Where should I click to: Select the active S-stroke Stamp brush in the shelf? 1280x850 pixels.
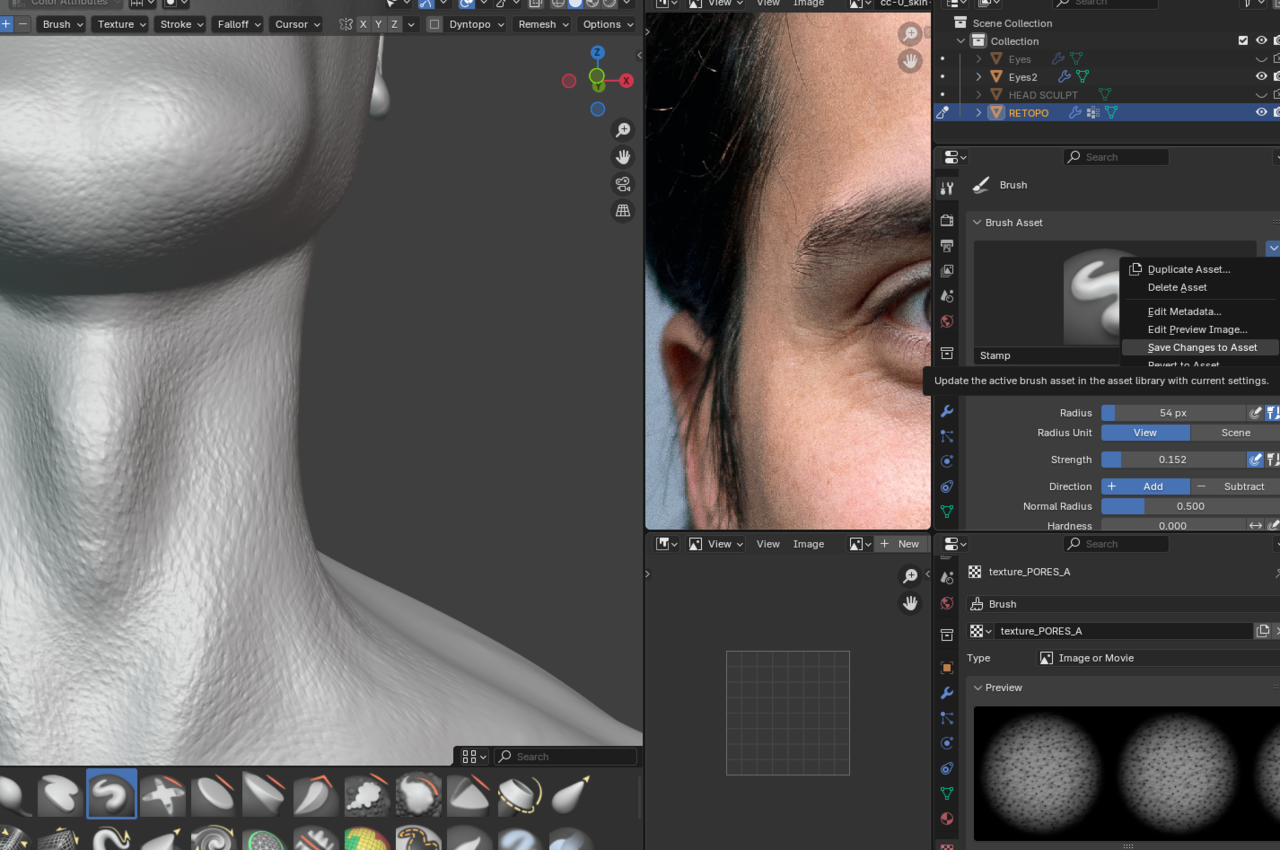click(111, 795)
